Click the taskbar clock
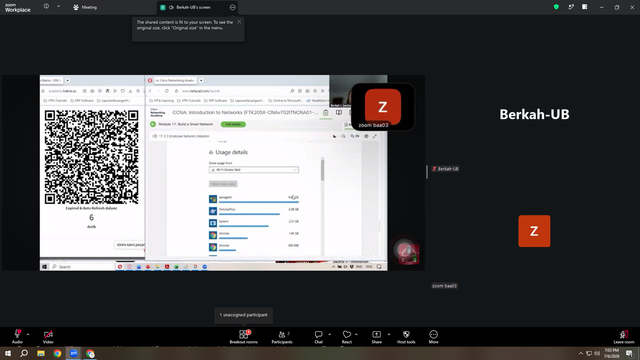The image size is (640, 360). [x=612, y=353]
